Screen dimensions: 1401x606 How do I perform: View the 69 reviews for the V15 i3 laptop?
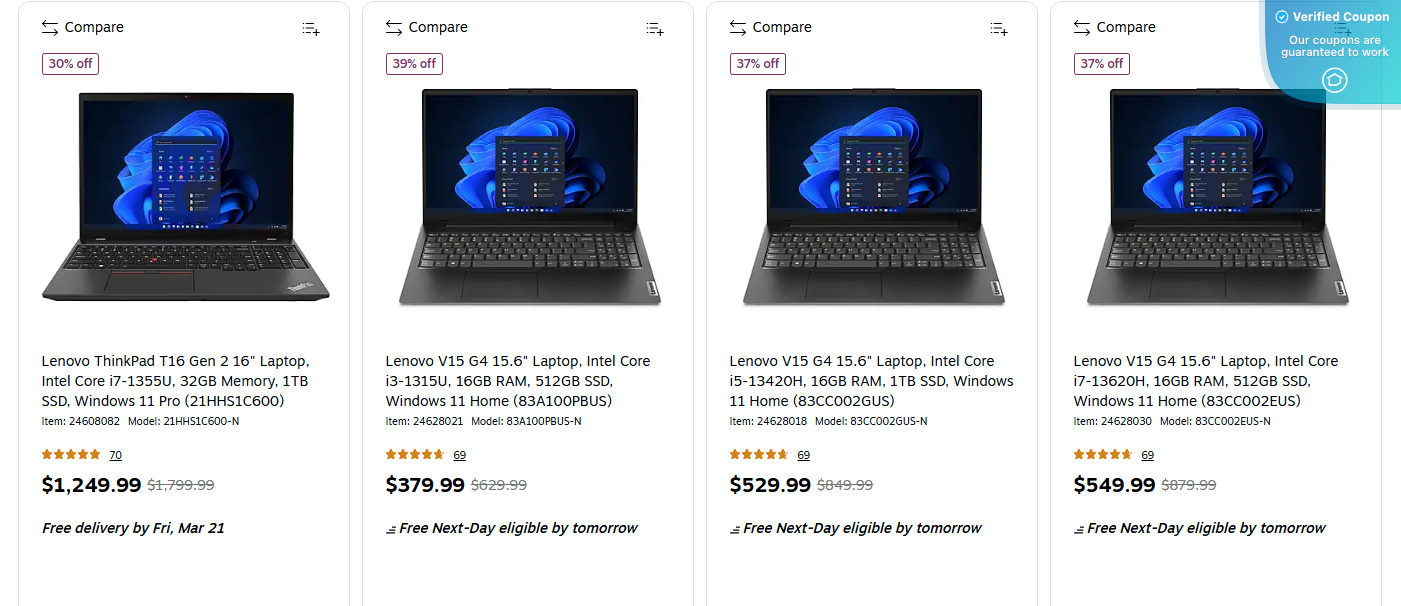459,454
